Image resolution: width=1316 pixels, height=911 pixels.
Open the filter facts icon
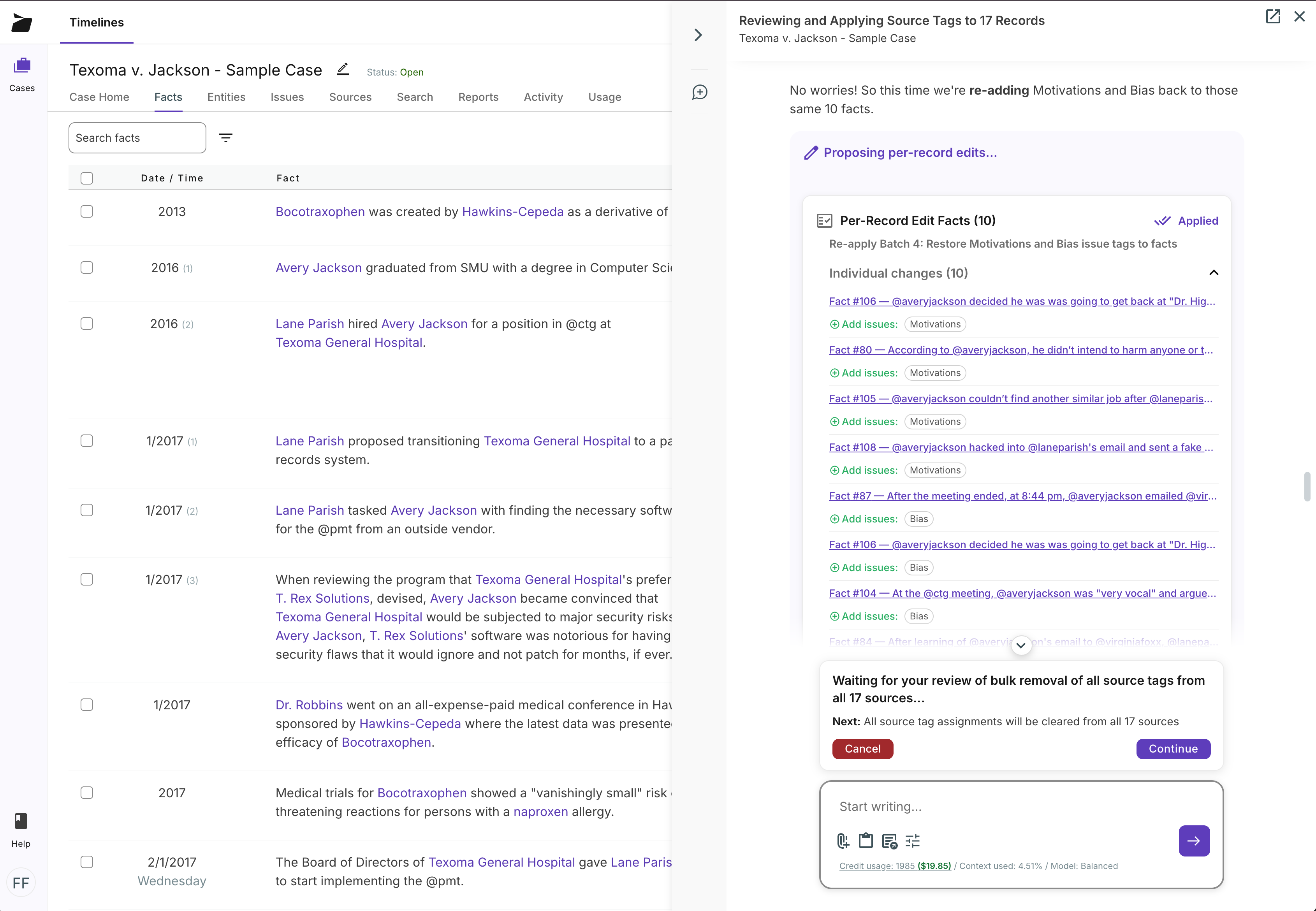[226, 137]
